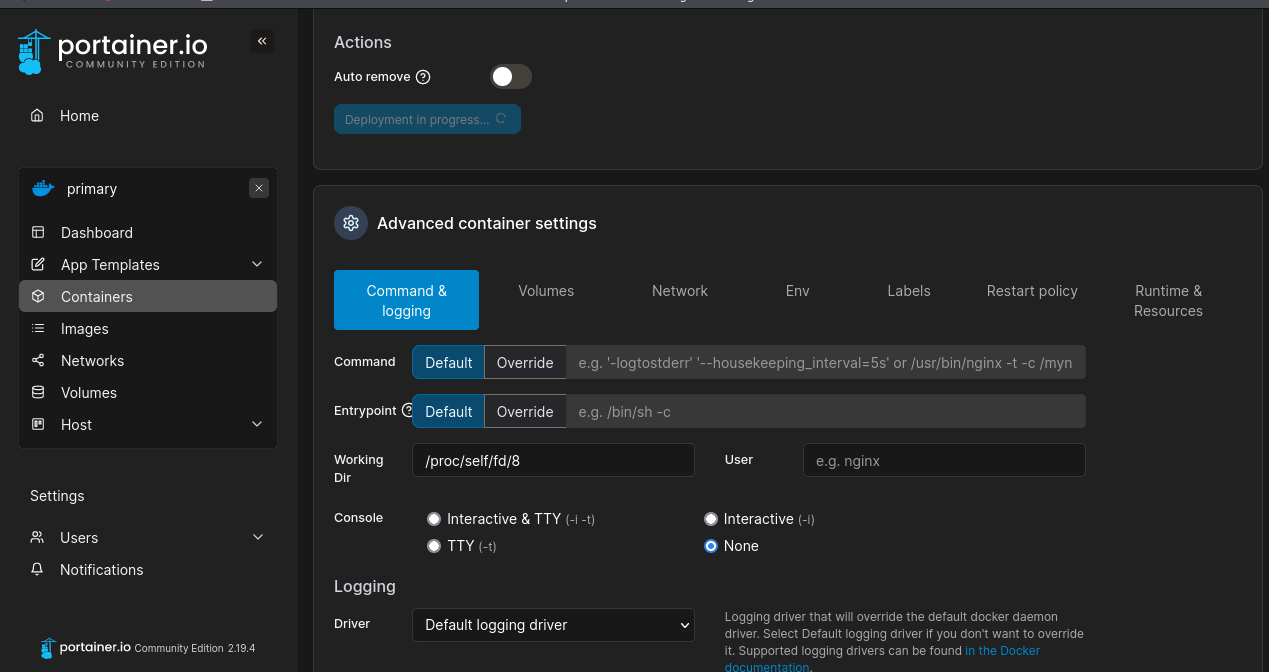Open Notifications in the sidebar
Viewport: 1269px width, 672px height.
point(101,570)
